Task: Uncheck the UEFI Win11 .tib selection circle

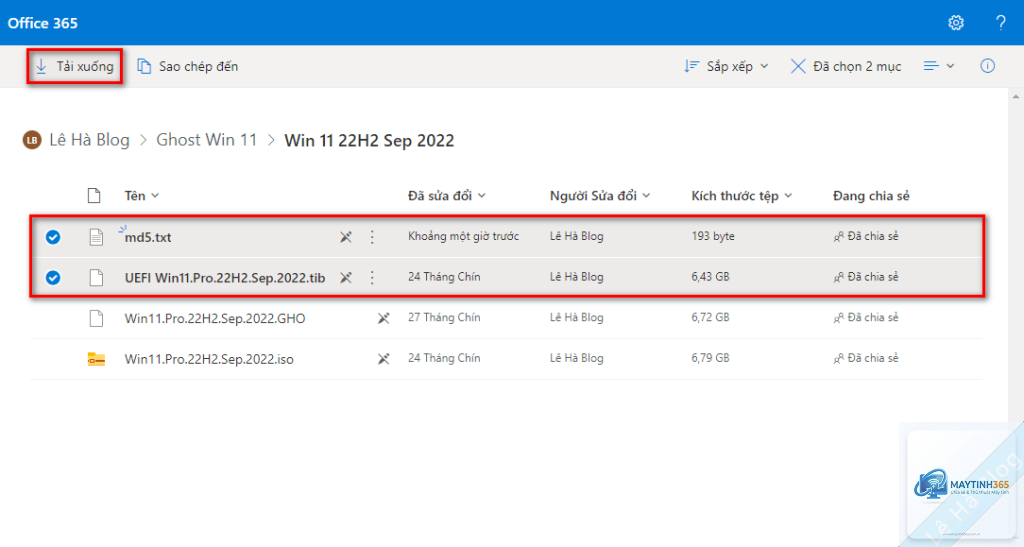Action: (53, 277)
